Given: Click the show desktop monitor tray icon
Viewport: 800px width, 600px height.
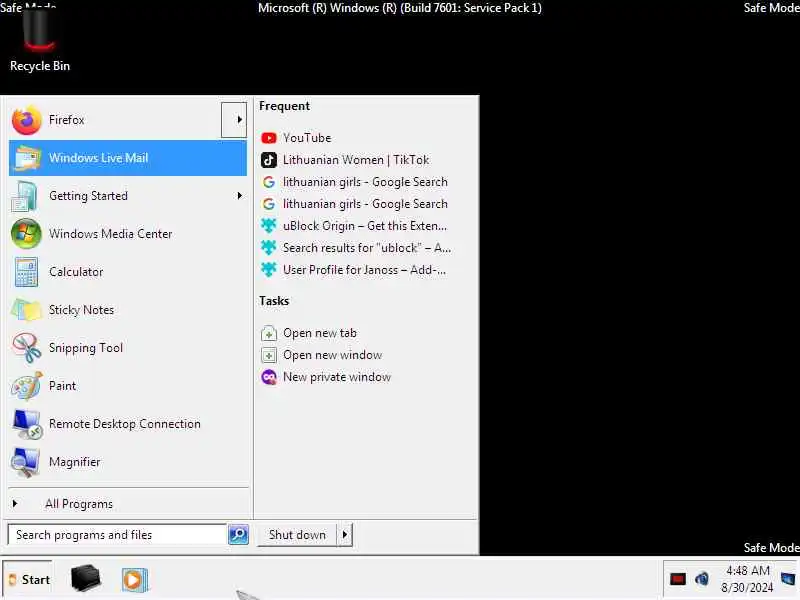Looking at the screenshot, I should tap(788, 579).
